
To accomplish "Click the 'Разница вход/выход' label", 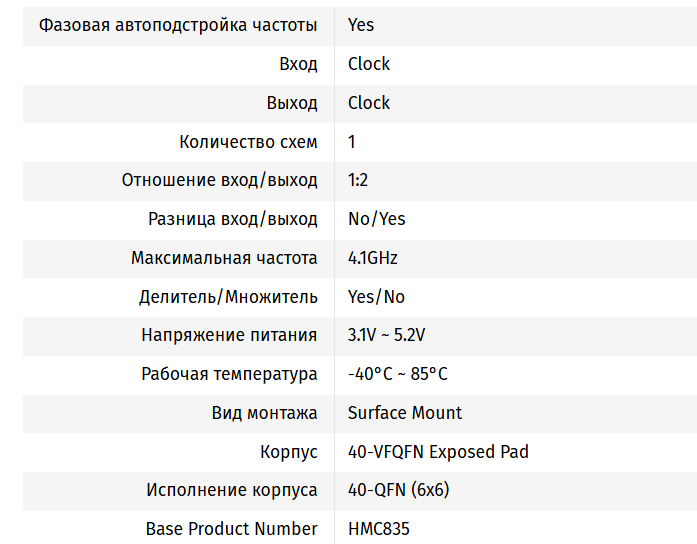I will click(232, 219).
